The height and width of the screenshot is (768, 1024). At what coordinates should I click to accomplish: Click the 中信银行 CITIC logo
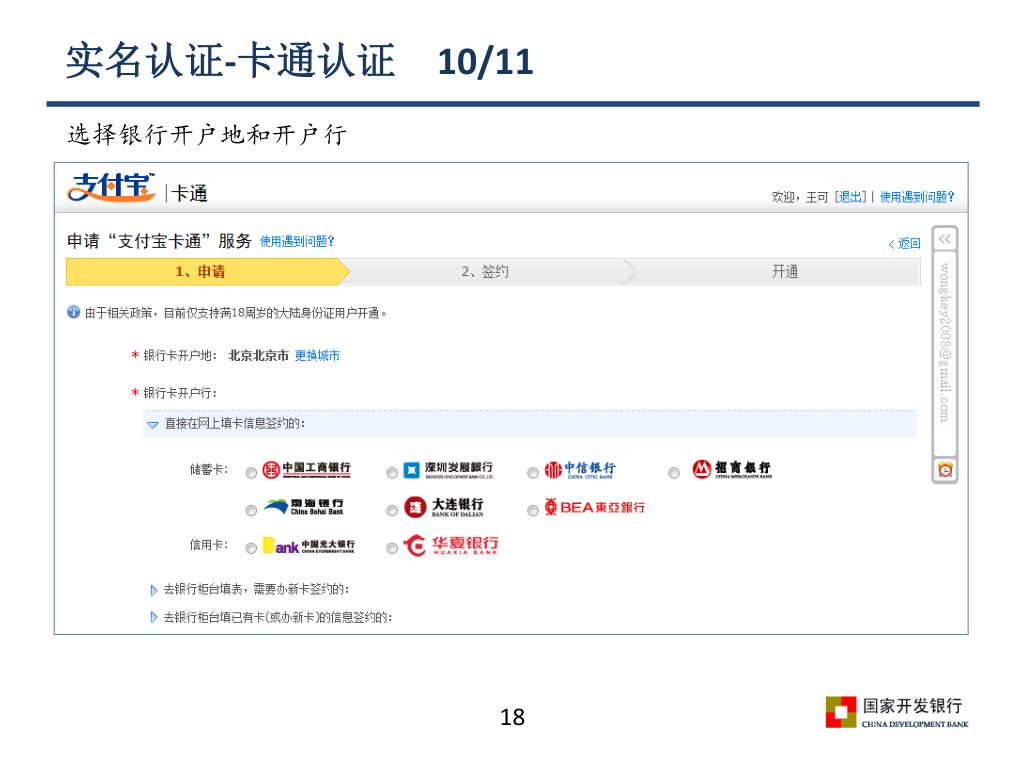580,470
